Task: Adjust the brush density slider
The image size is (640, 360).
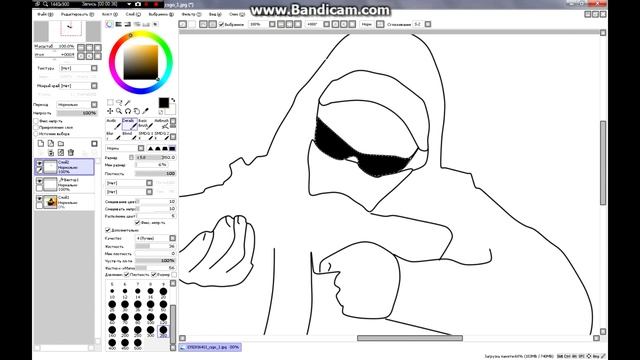Action: 155,173
